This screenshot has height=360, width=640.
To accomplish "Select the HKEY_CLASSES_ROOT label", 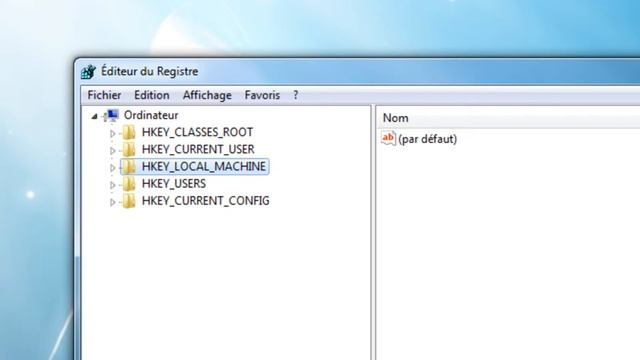I will click(x=198, y=133).
